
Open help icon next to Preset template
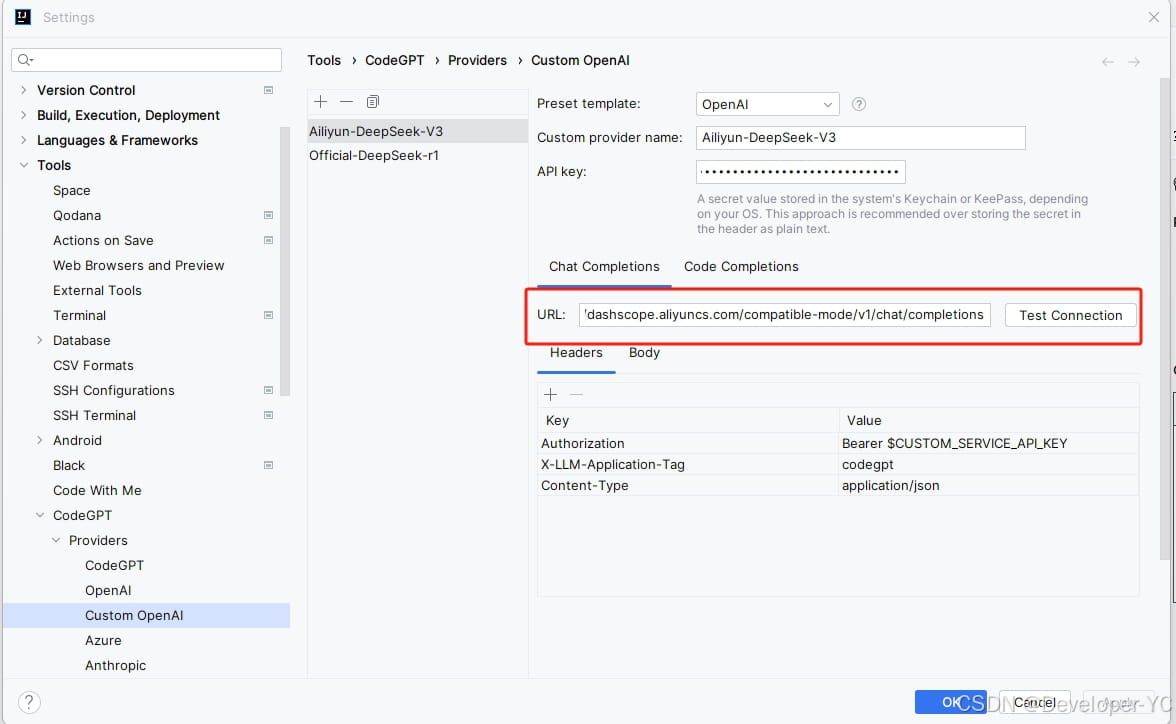click(x=859, y=104)
